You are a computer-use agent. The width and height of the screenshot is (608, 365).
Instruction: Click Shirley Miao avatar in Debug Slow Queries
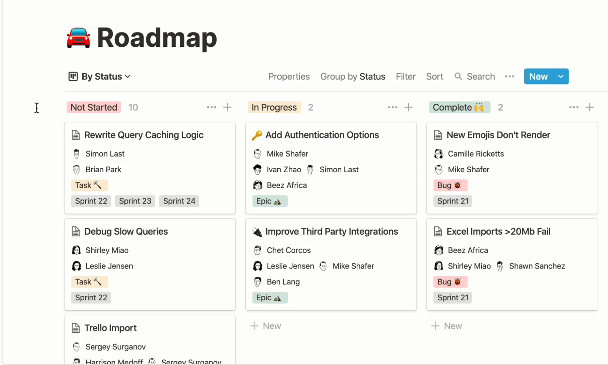tap(76, 250)
